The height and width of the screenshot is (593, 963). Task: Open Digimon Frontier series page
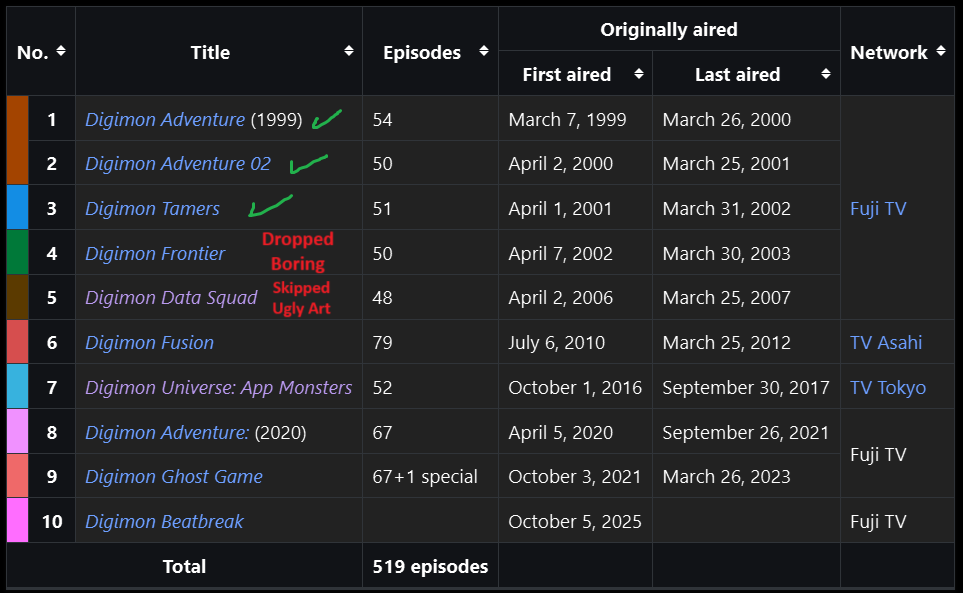pos(155,253)
